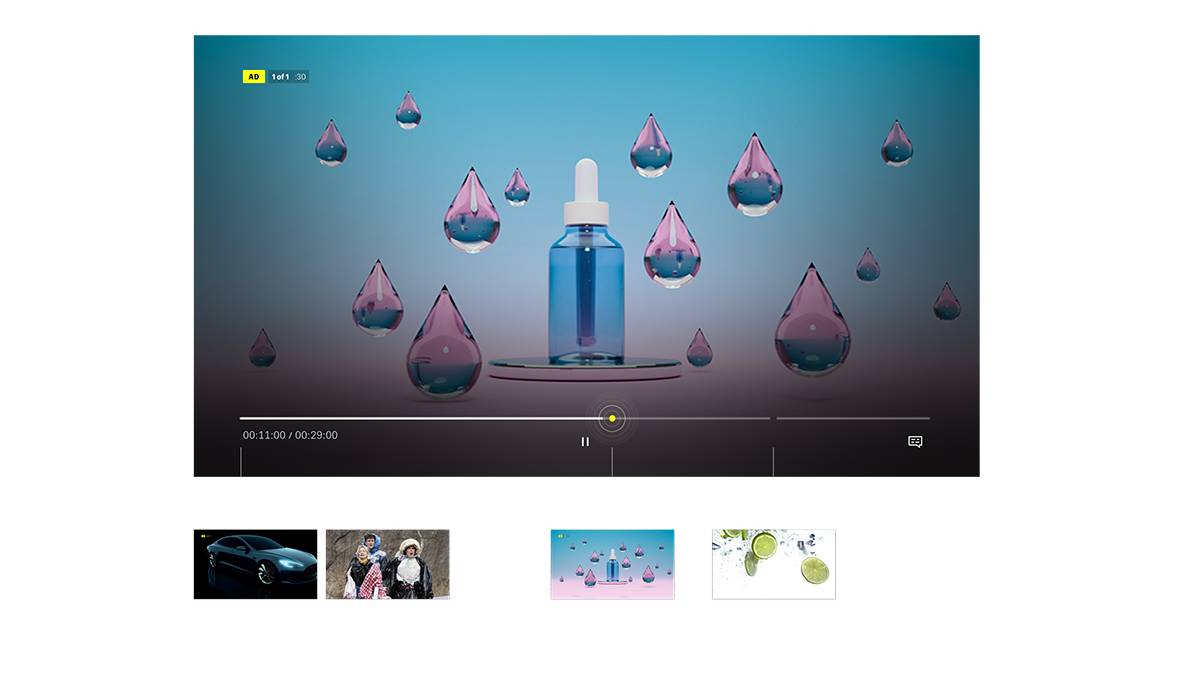Seek in the final short progress bar segment

coord(853,418)
